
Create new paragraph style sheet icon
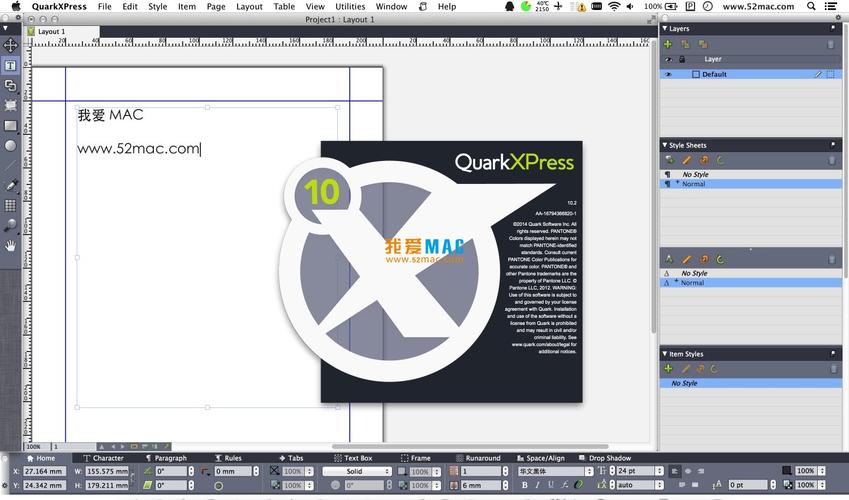point(669,160)
